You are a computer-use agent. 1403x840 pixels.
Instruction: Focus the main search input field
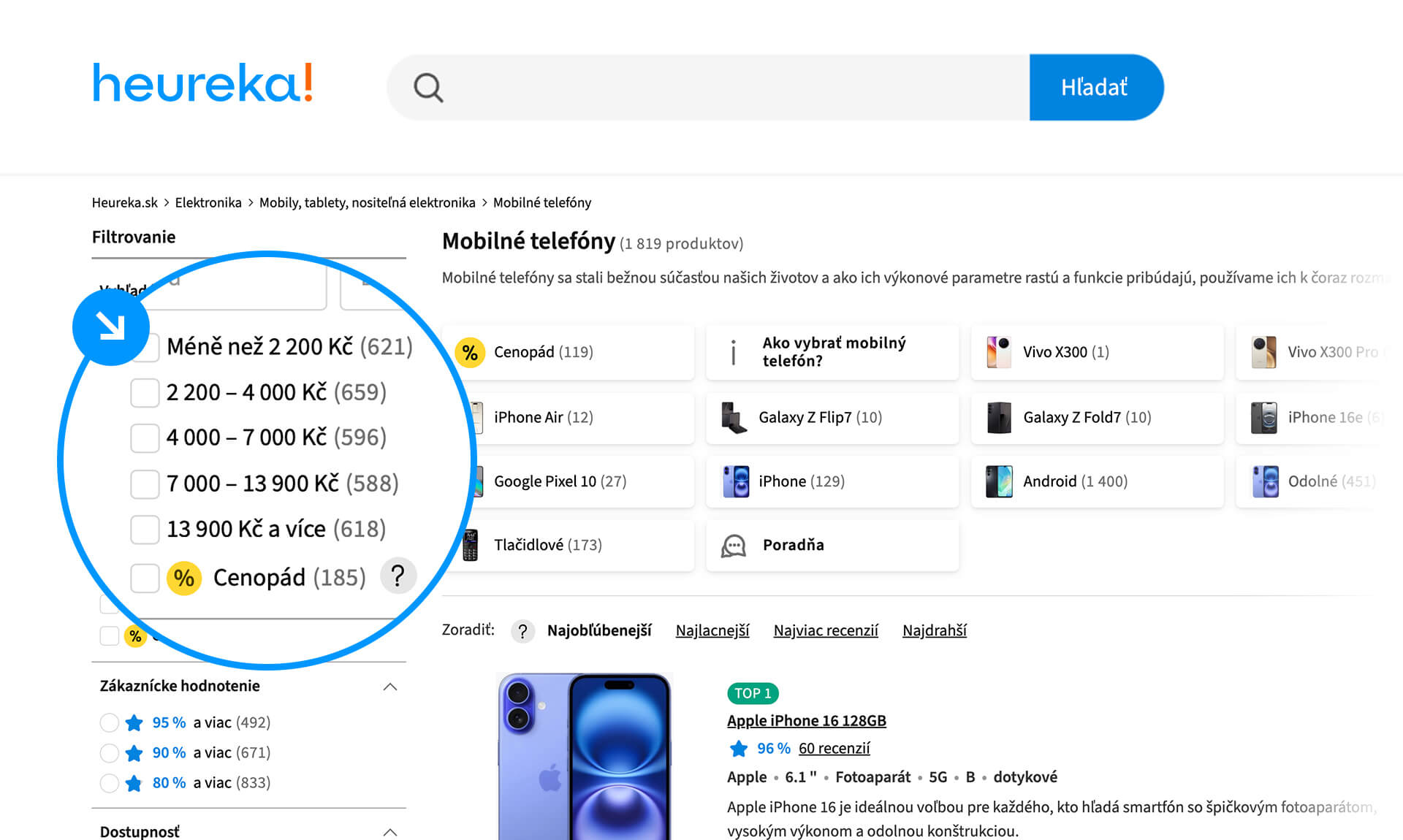(731, 88)
